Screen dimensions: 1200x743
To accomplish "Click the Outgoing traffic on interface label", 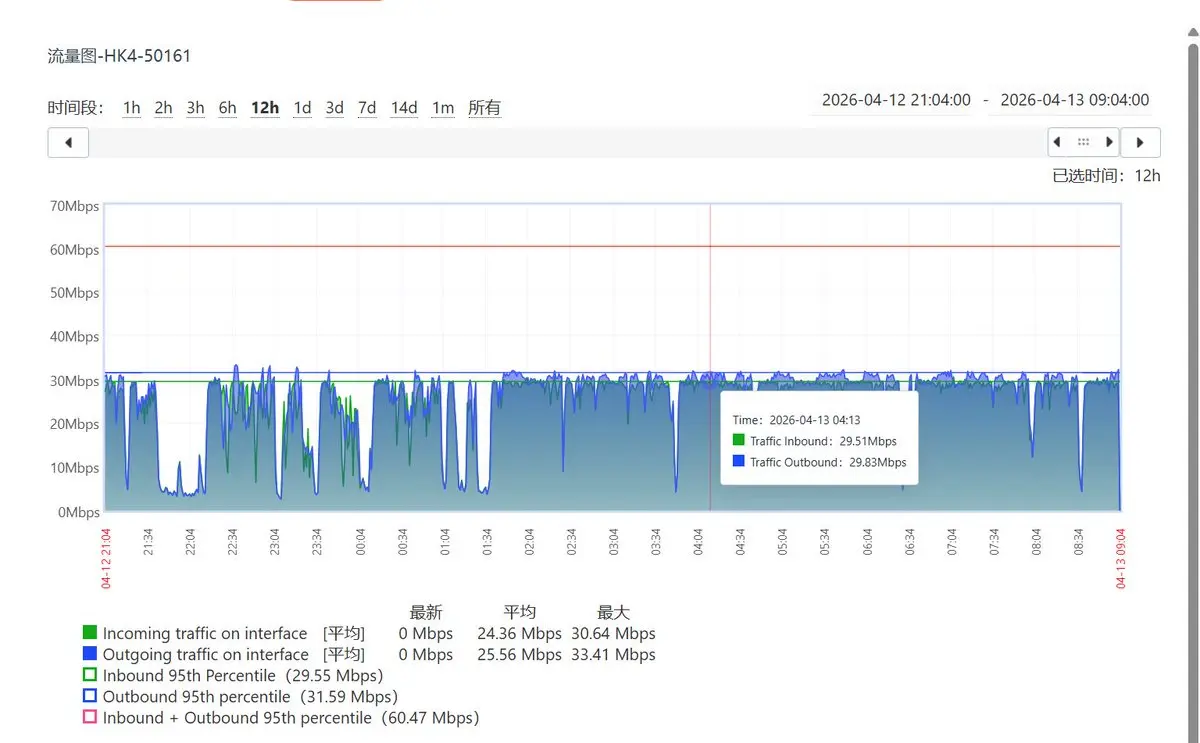I will (x=205, y=654).
